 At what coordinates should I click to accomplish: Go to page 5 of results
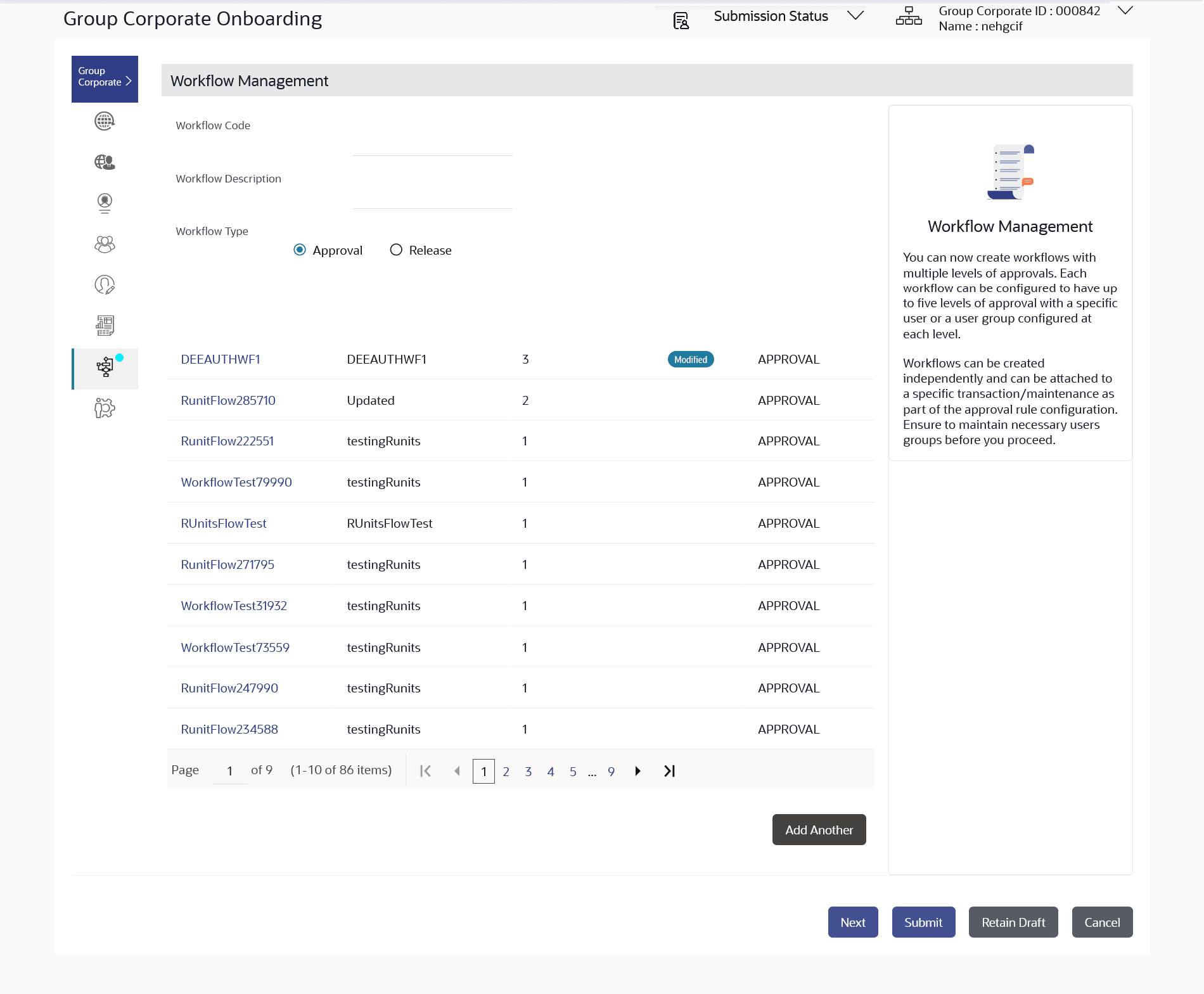573,772
